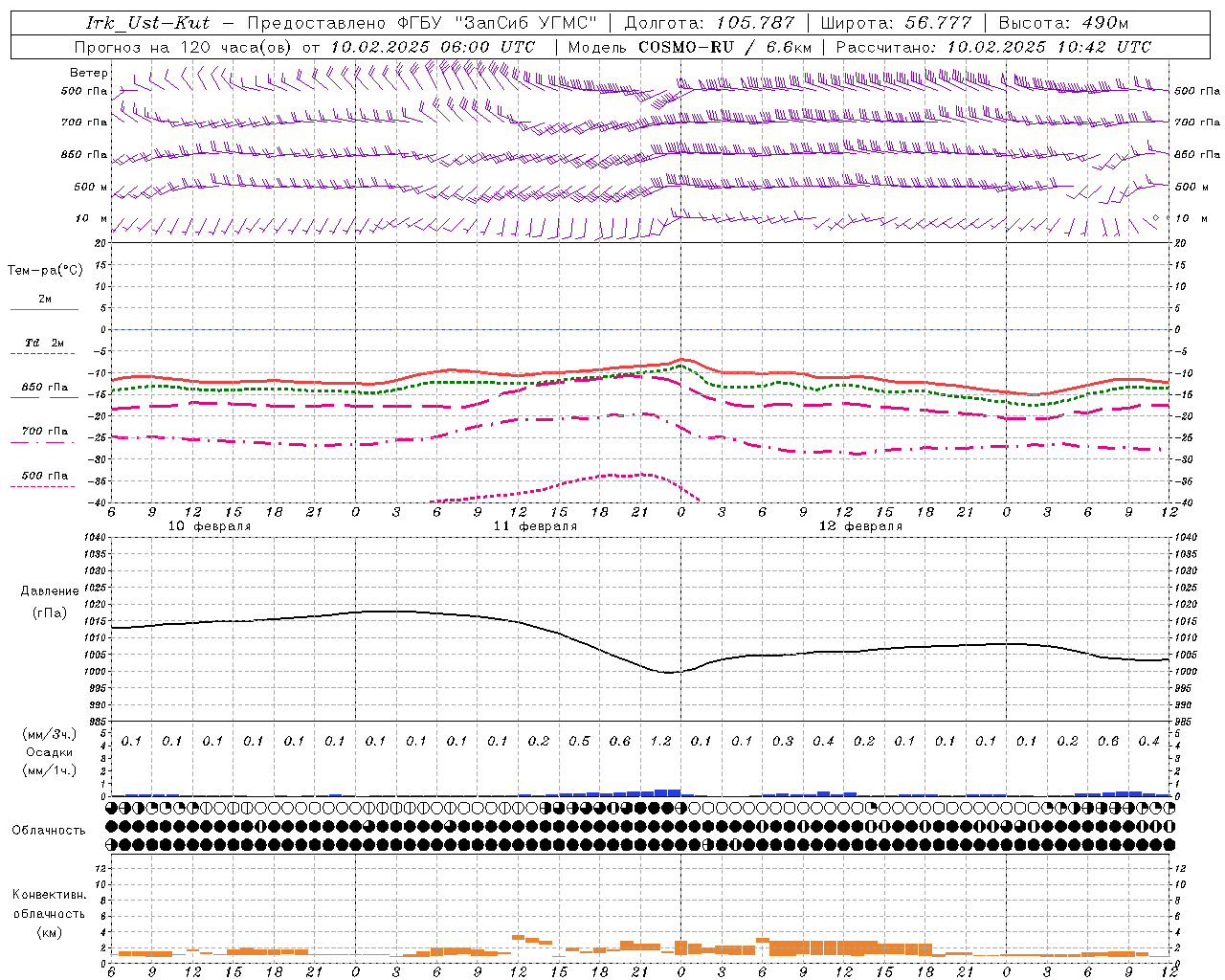Select the 'Модель COSMO-RU / 6.6км' text
The image size is (1225, 980).
(x=690, y=47)
